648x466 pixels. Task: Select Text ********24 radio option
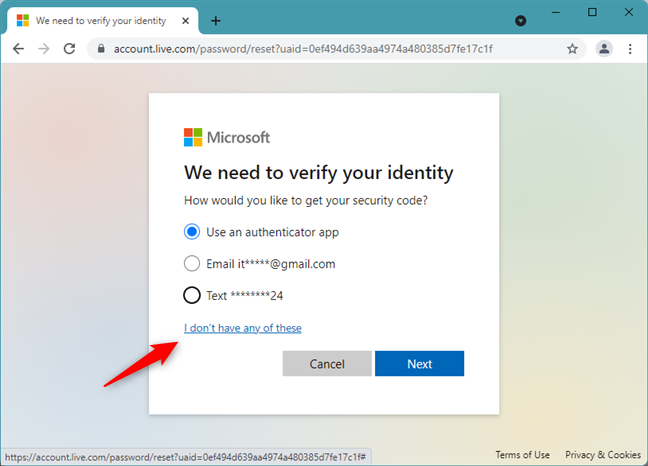[x=192, y=295]
